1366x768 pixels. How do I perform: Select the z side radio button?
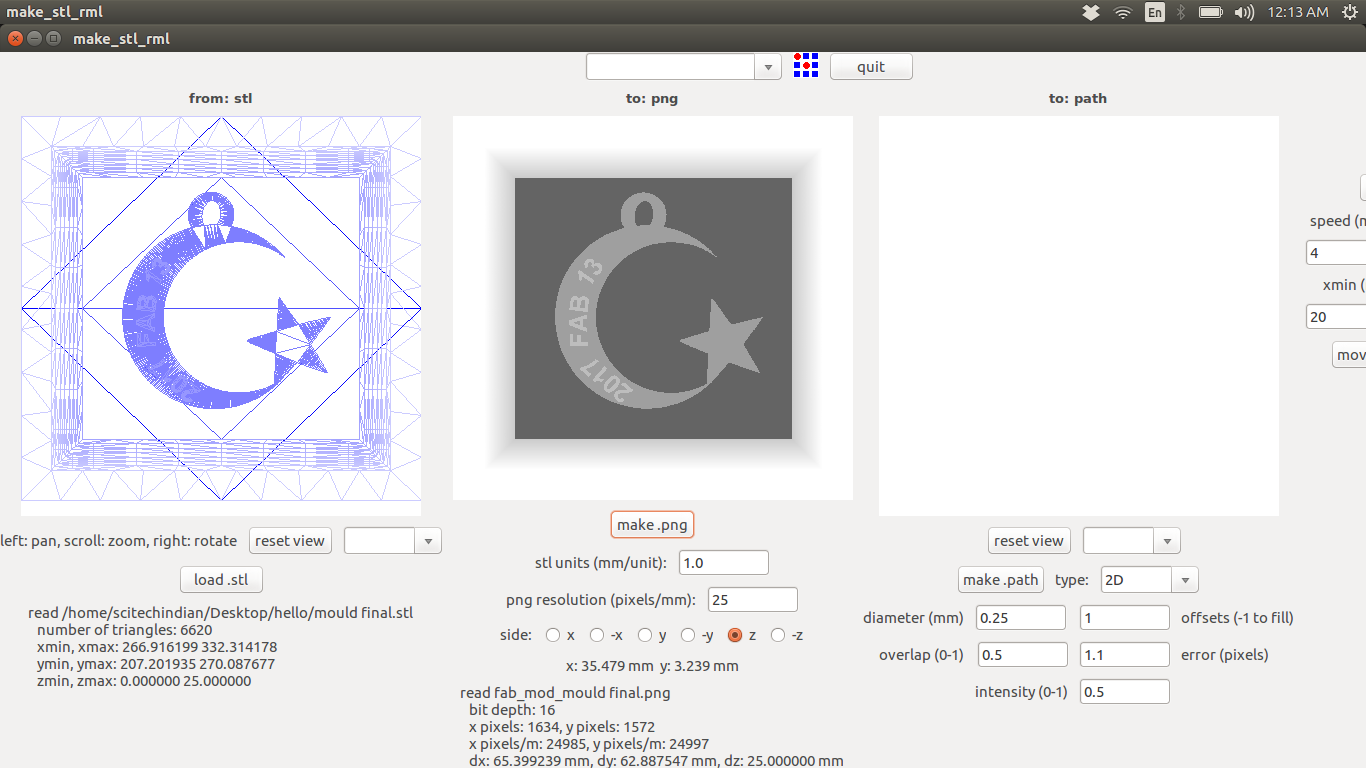click(735, 635)
